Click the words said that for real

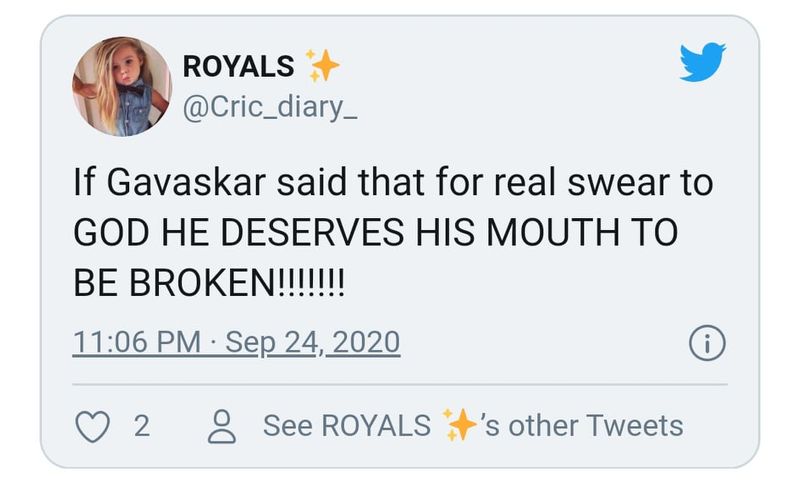tap(416, 183)
